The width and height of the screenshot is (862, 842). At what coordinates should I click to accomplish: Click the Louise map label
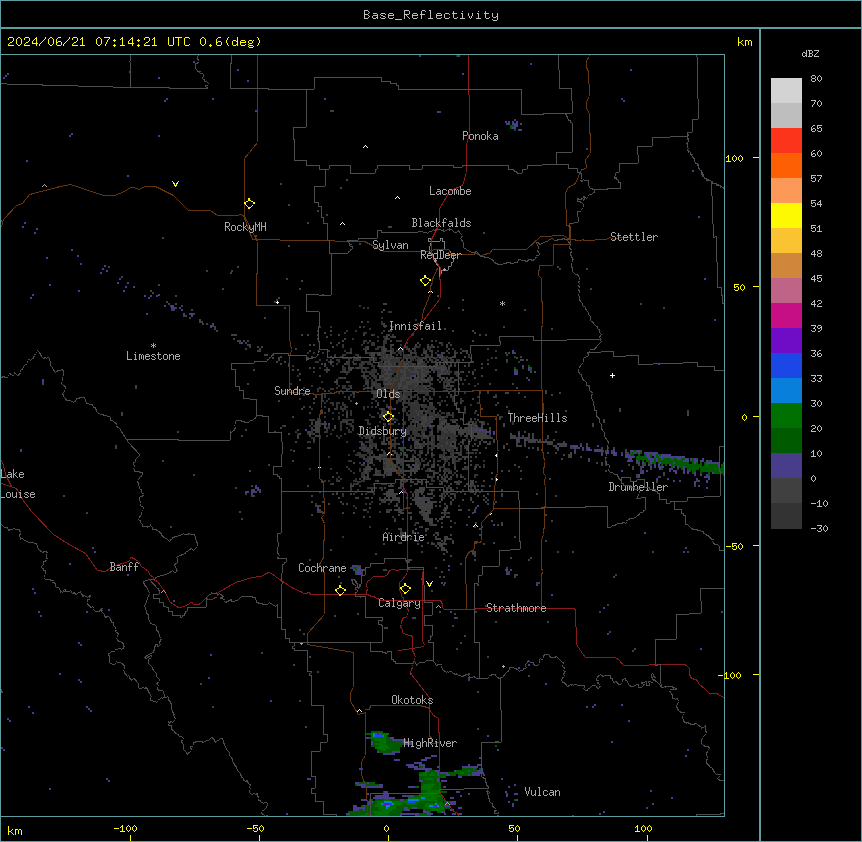point(18,494)
